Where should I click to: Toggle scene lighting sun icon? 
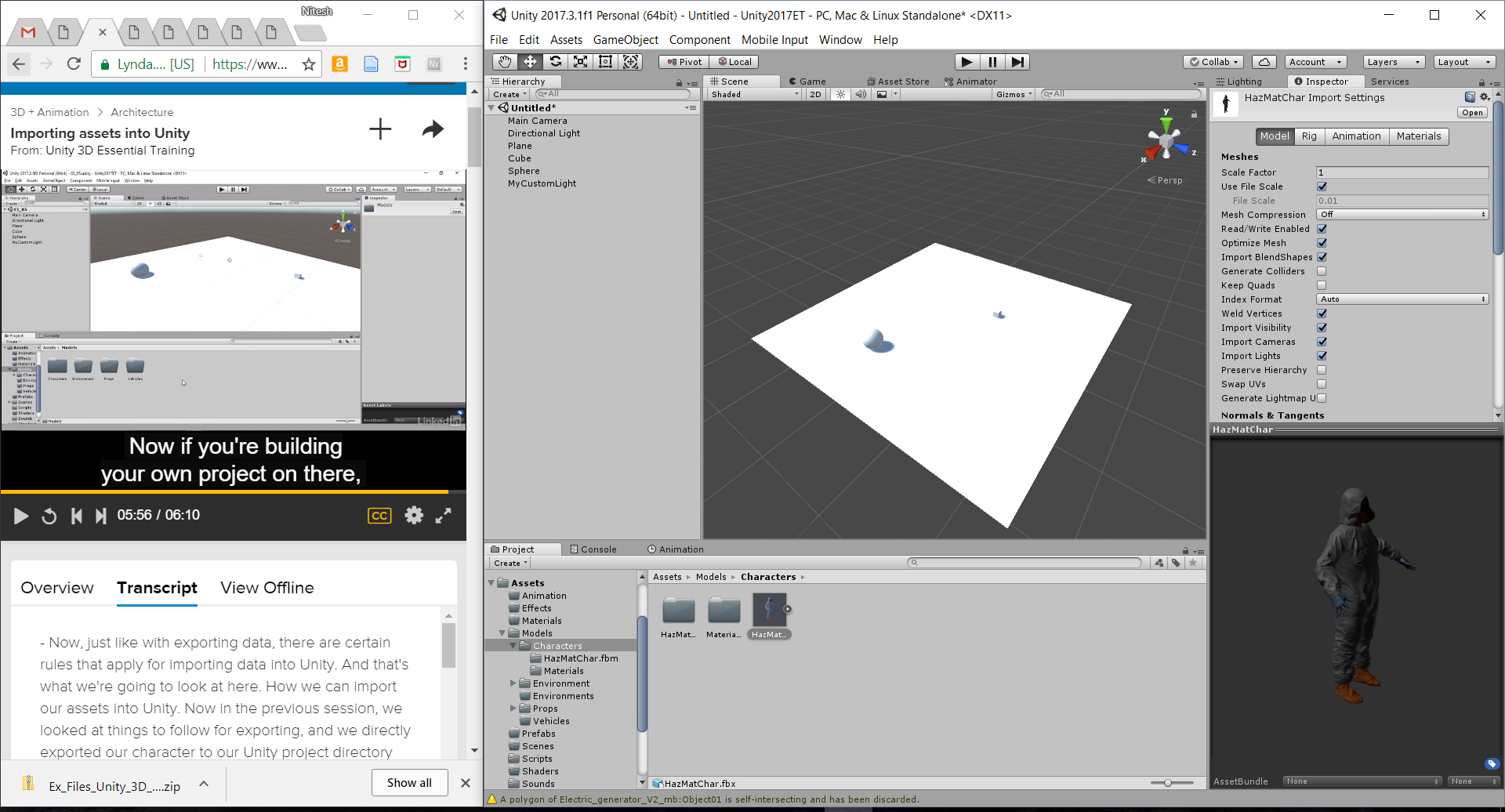point(840,94)
